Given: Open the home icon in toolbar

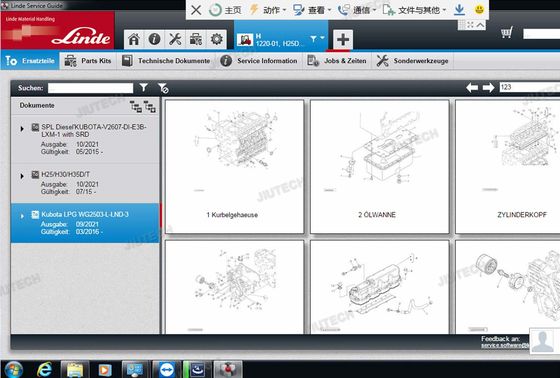Looking at the screenshot, I should (x=134, y=39).
